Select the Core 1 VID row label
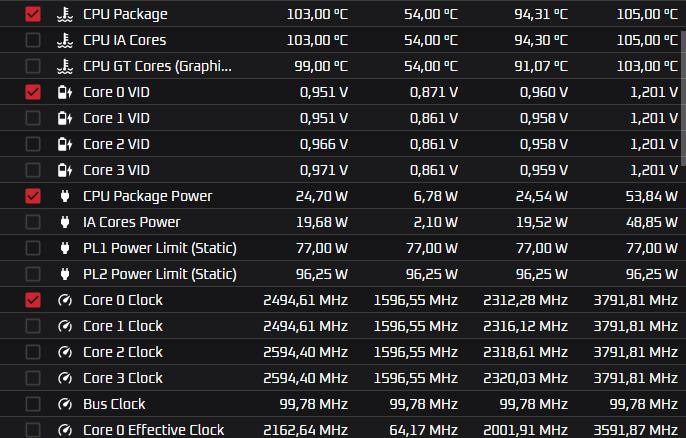Screen dimensions: 686x438 click(116, 118)
